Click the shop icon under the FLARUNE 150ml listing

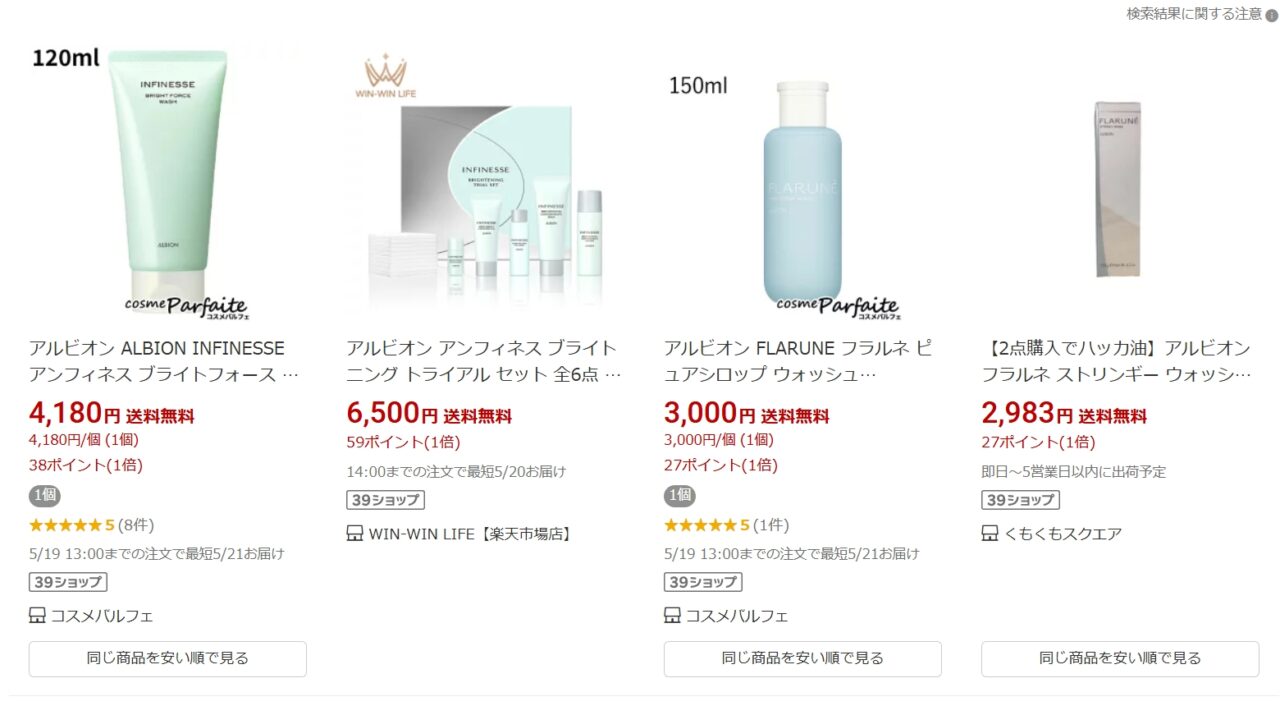(672, 616)
